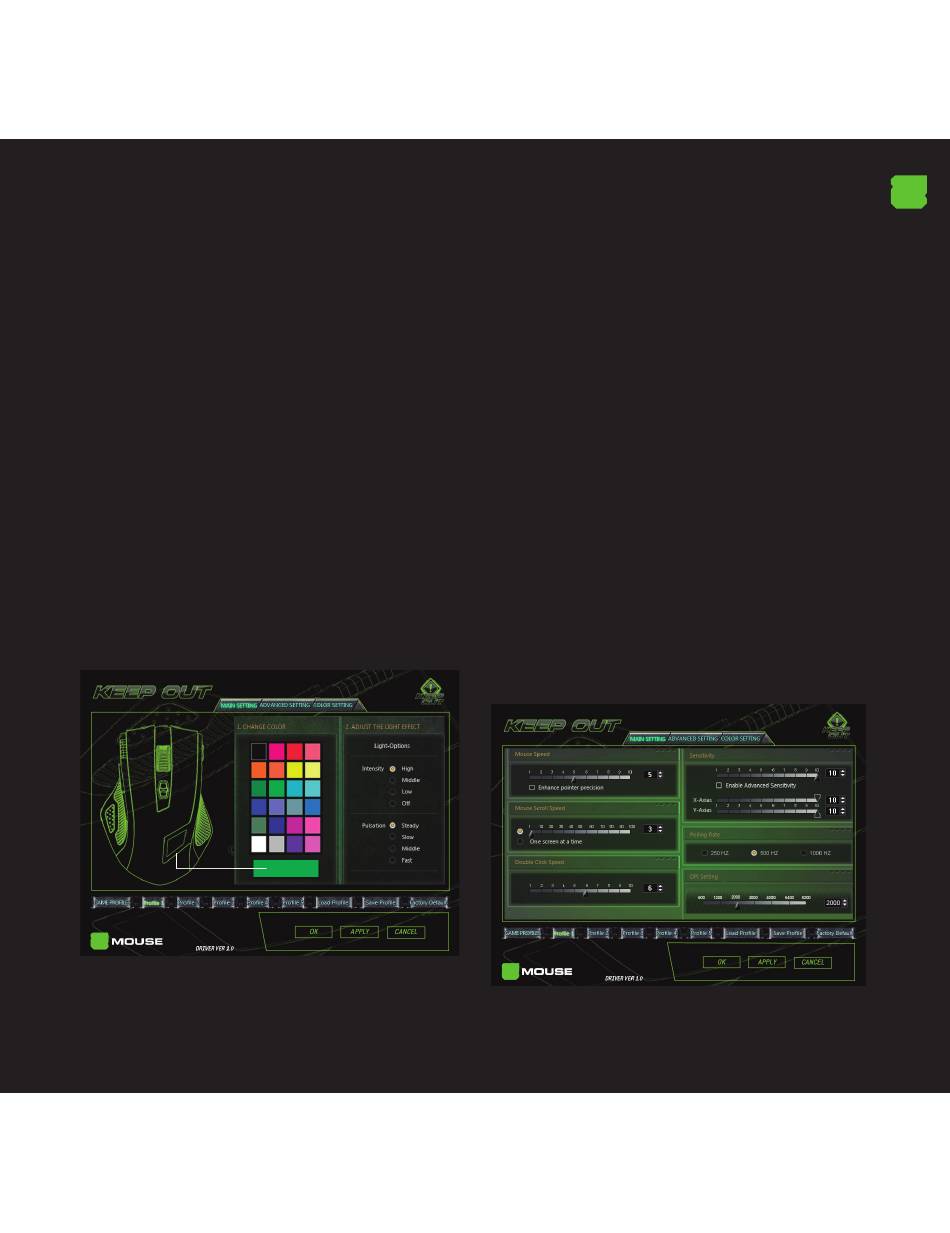This screenshot has height=1233, width=950.
Task: Select Fast pulsation
Action: (393, 860)
